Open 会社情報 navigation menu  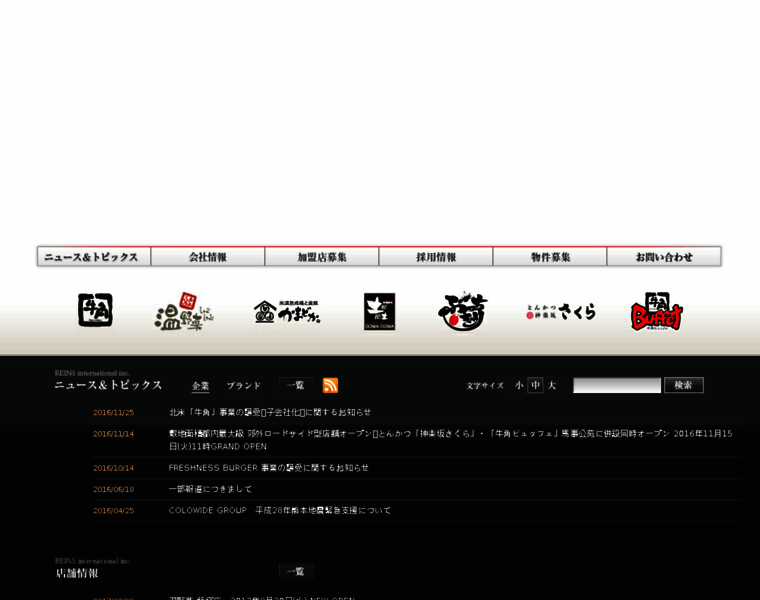pos(208,256)
